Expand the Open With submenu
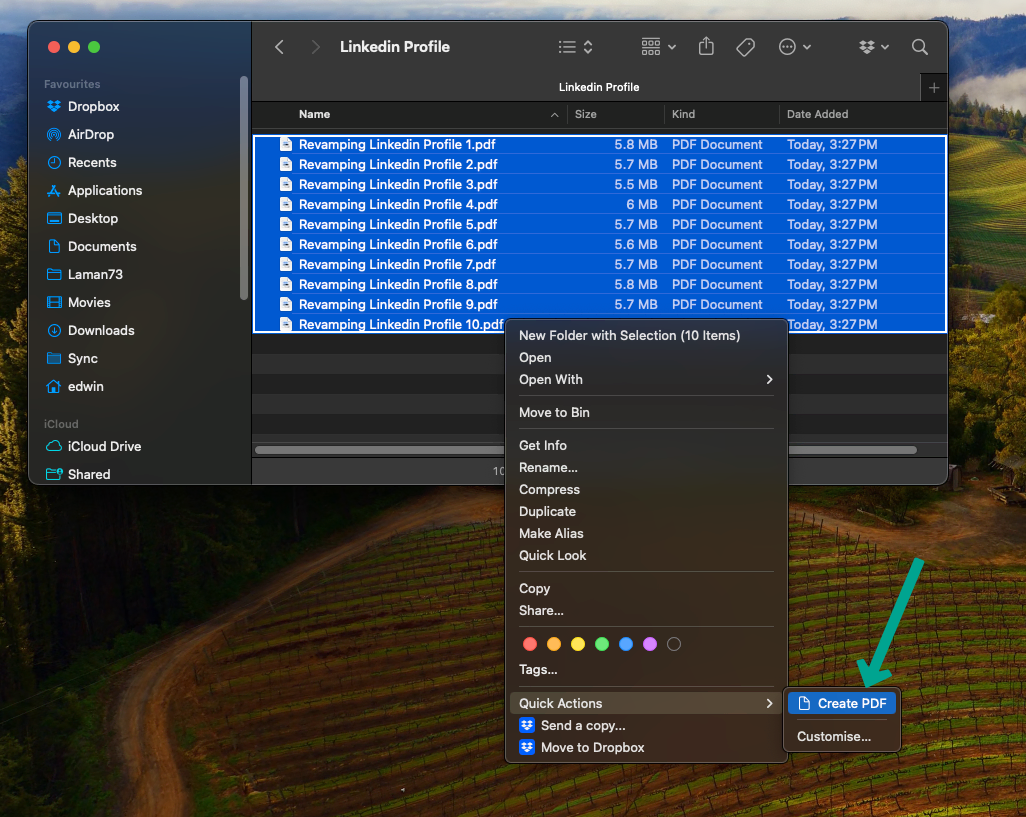This screenshot has width=1026, height=817. pos(646,380)
